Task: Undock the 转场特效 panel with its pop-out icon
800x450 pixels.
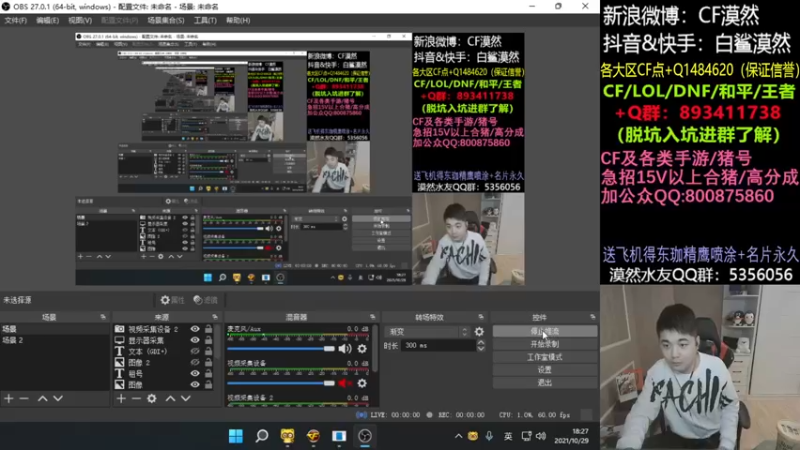Action: pos(481,317)
